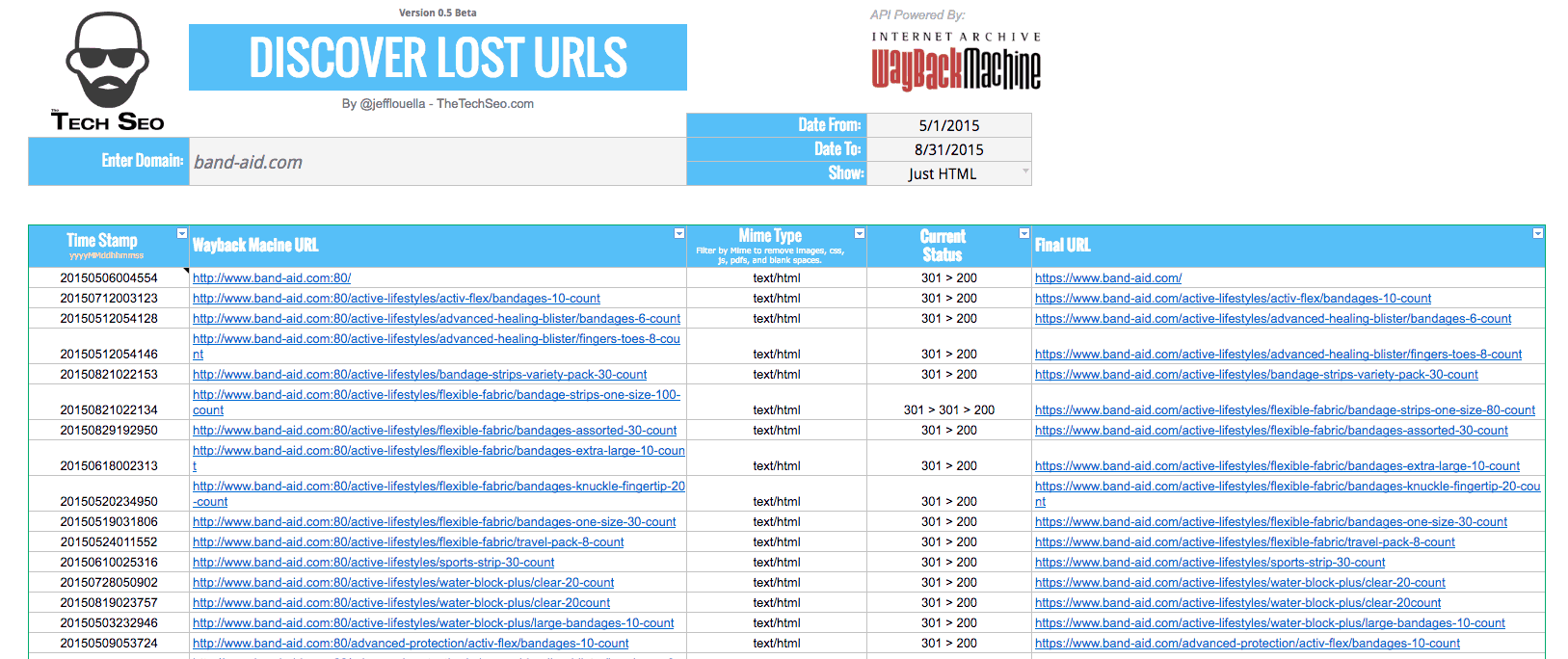This screenshot has height=659, width=1568.
Task: Open the Mime Type column filter dropdown
Action: click(860, 234)
